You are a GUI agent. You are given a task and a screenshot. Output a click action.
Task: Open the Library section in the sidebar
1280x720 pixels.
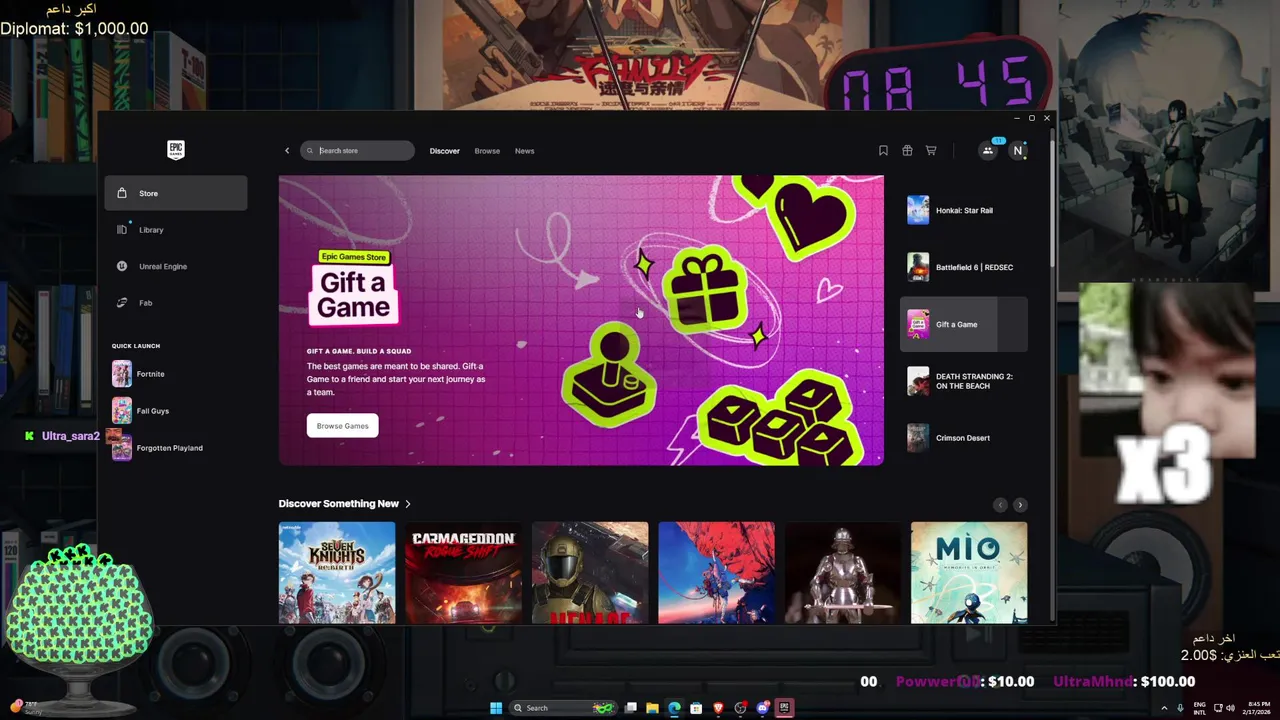176,230
